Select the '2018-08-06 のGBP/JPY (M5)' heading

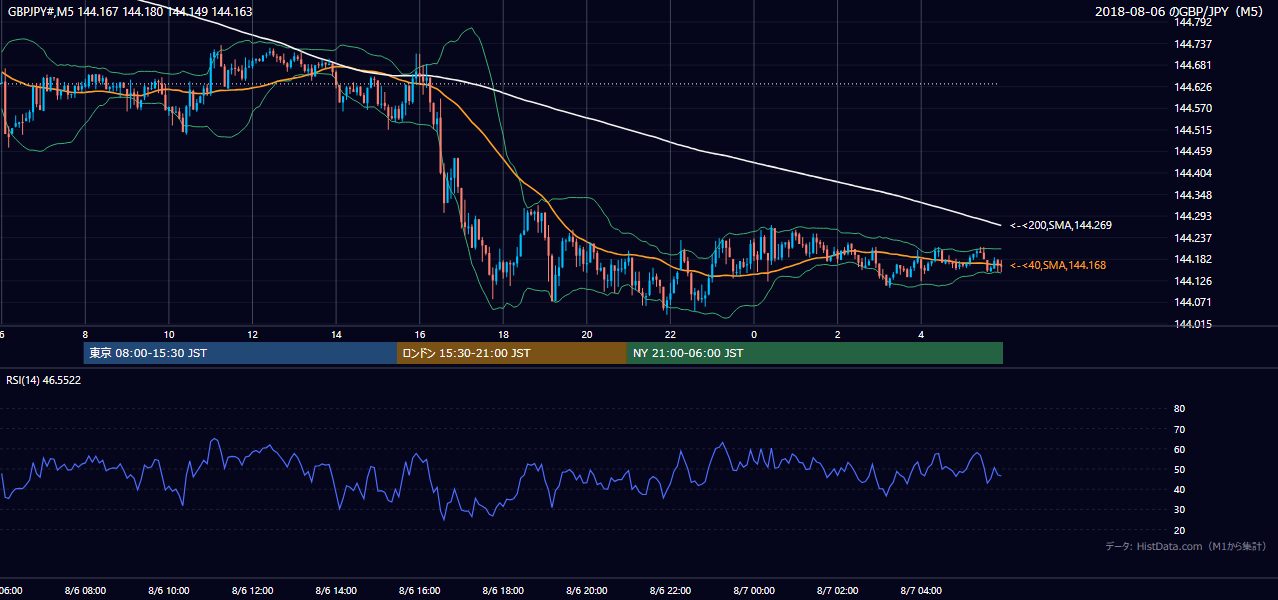1181,12
